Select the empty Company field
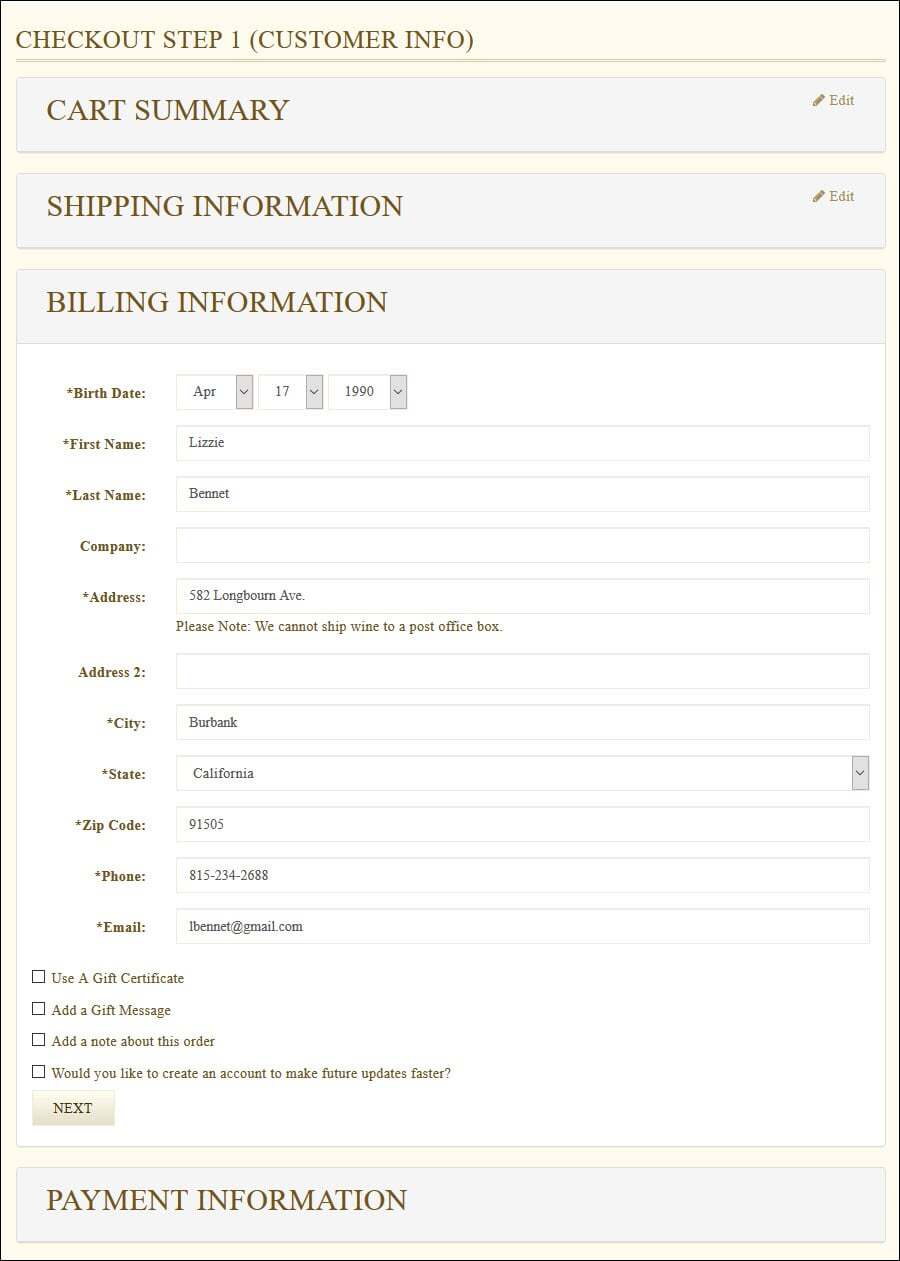Screen dimensions: 900x1261 click(x=523, y=545)
